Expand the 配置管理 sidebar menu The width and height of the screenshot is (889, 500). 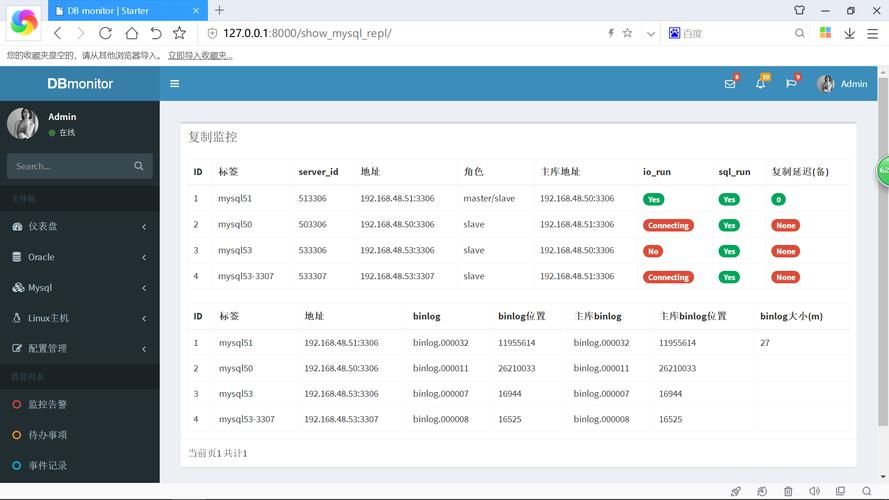79,349
